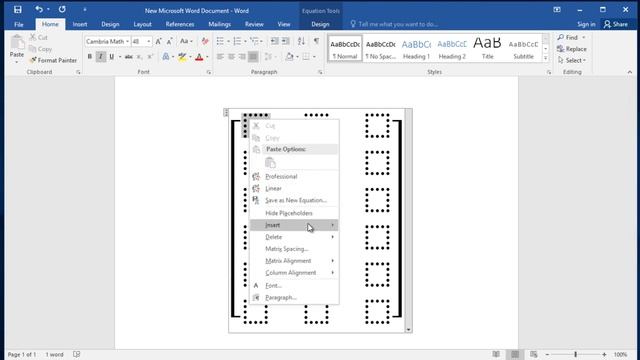Center align the text
The image size is (640, 360).
click(x=231, y=57)
